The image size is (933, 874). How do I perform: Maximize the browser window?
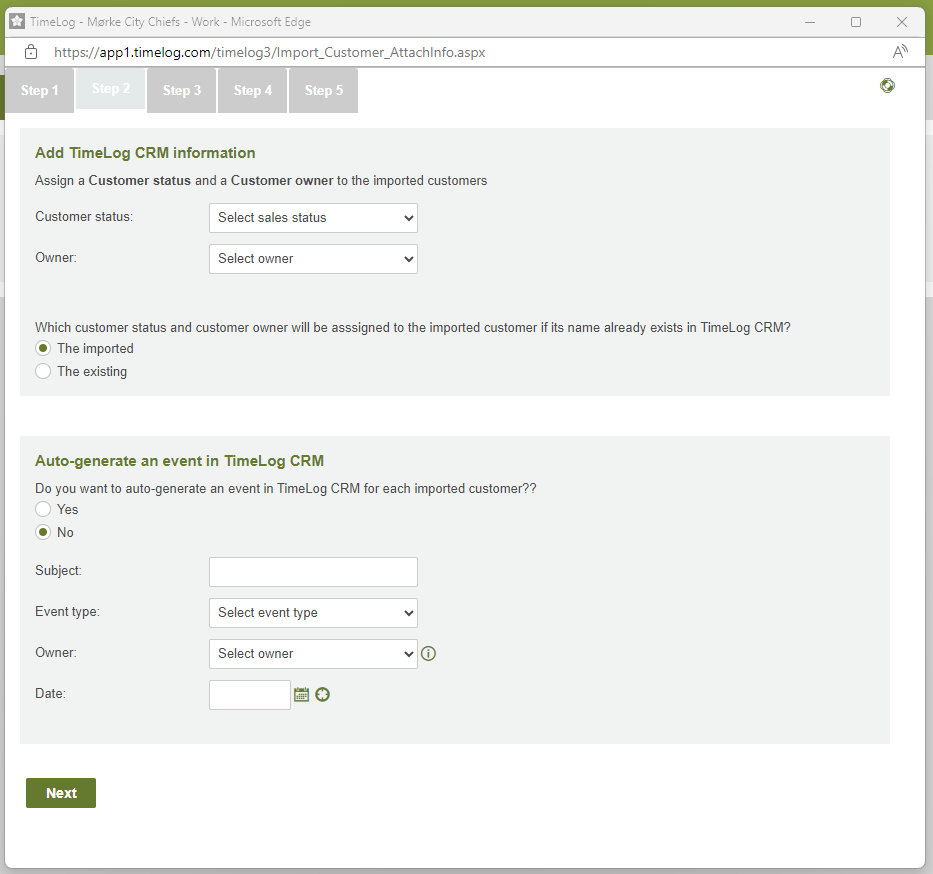[856, 21]
